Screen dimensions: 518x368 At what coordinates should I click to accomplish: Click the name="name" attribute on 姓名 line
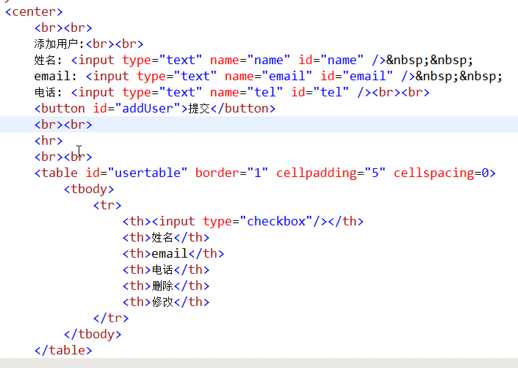point(250,60)
